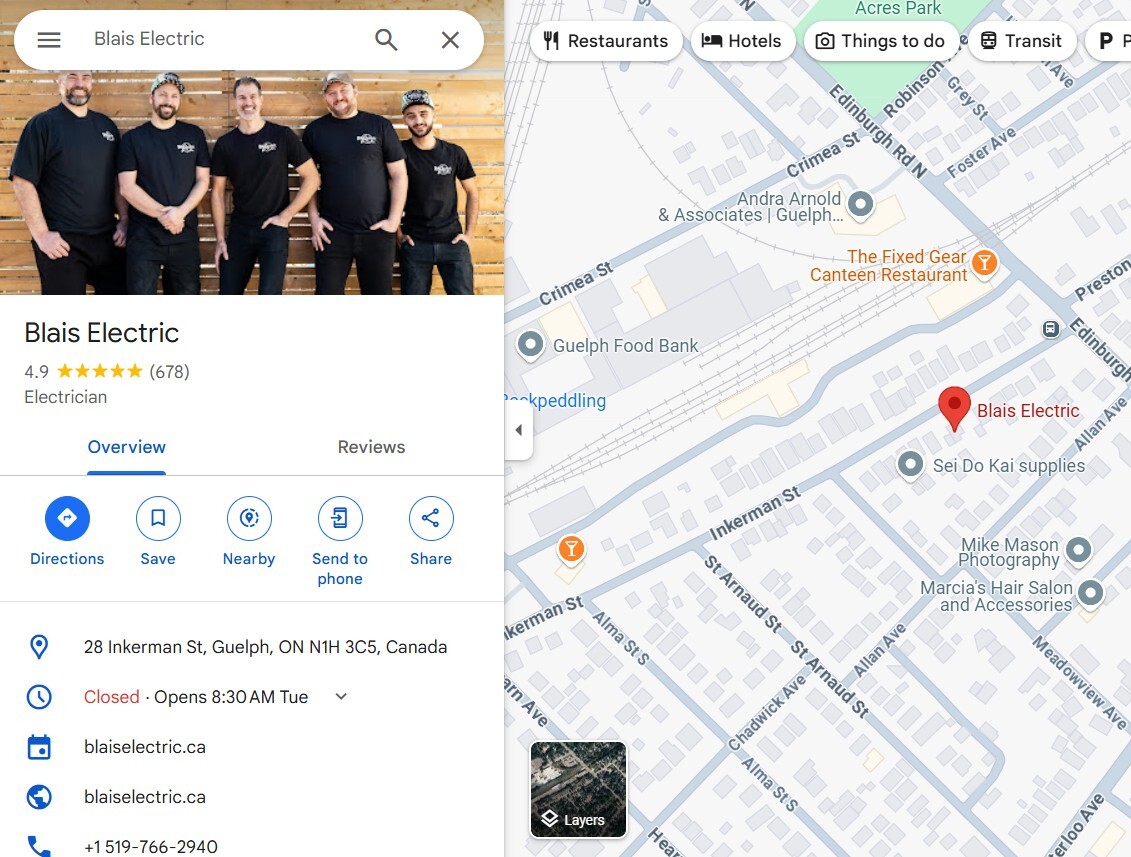Click the Directions icon button
The image size is (1131, 857).
[x=67, y=518]
